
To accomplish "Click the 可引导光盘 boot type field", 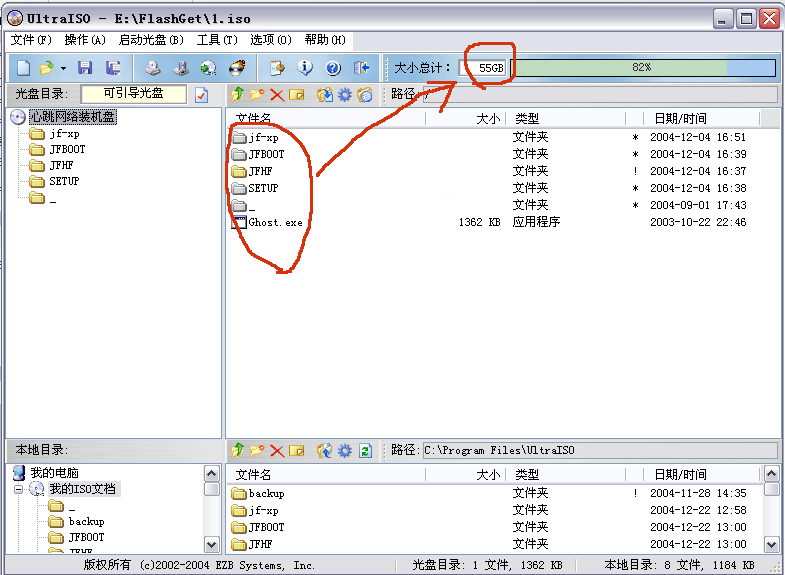I will coord(134,94).
